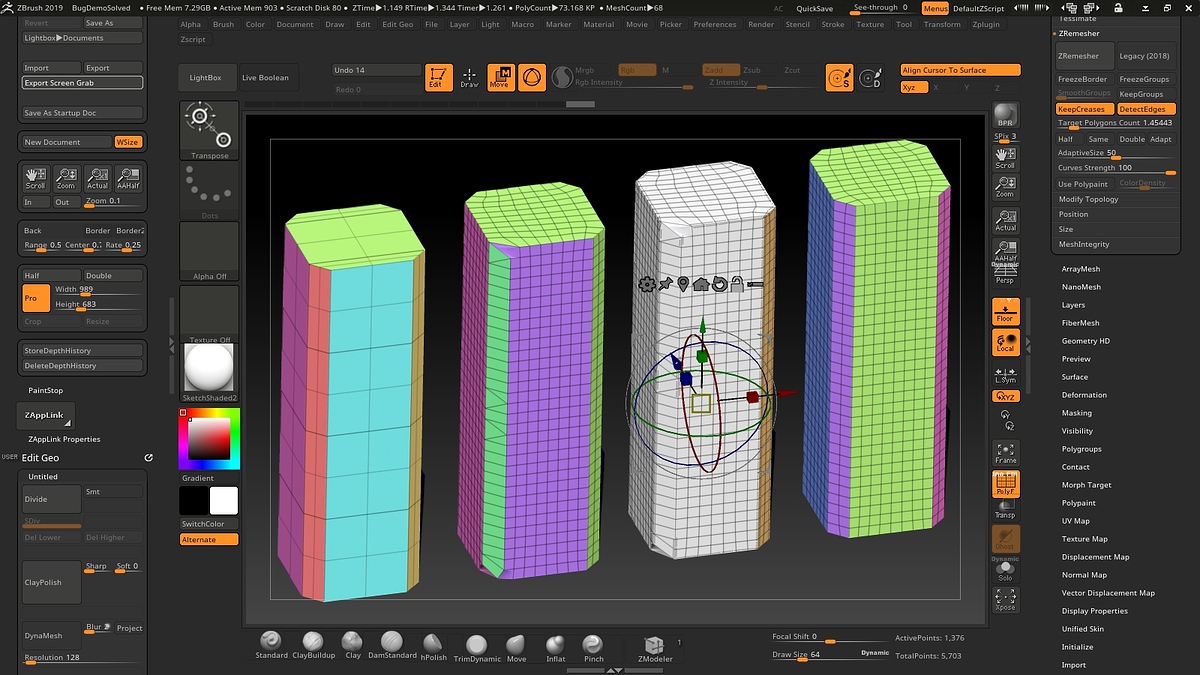Click the BPR render sphere

coord(1006,114)
